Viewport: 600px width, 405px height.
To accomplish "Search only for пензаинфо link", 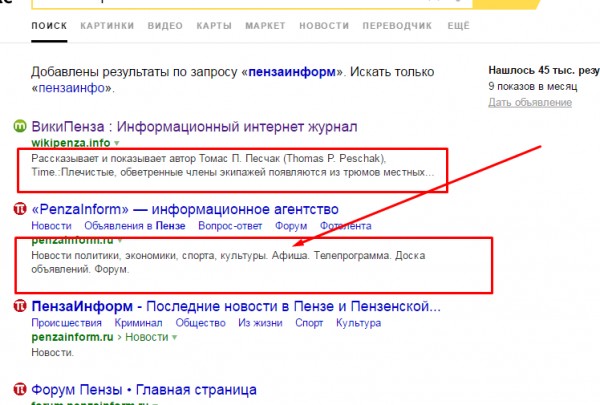I will [72, 88].
